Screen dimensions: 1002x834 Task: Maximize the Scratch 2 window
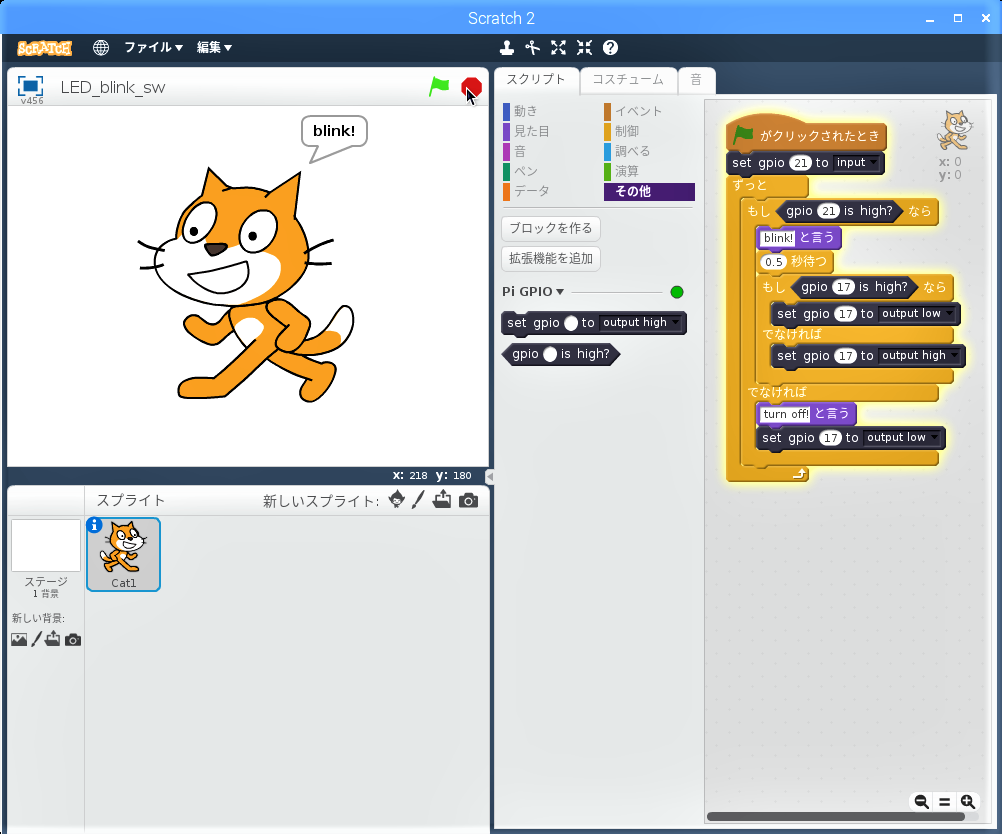tap(958, 18)
